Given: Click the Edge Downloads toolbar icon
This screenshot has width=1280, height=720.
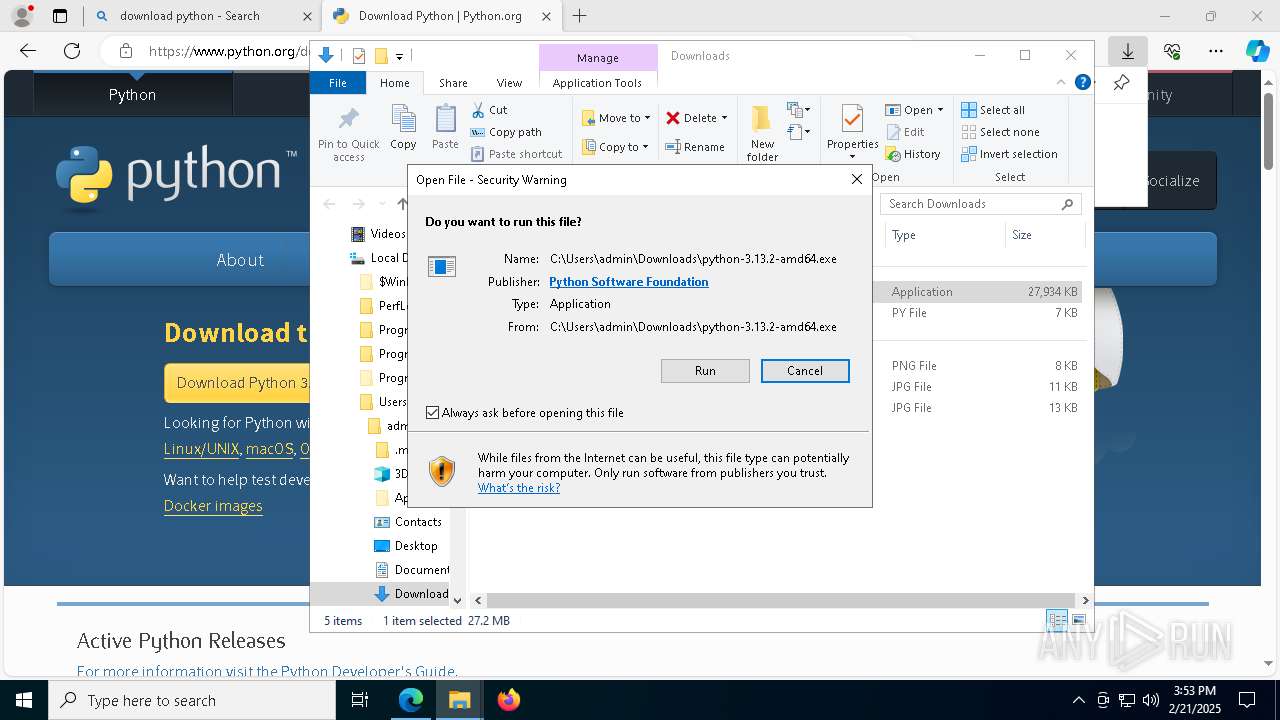Looking at the screenshot, I should pos(1127,51).
